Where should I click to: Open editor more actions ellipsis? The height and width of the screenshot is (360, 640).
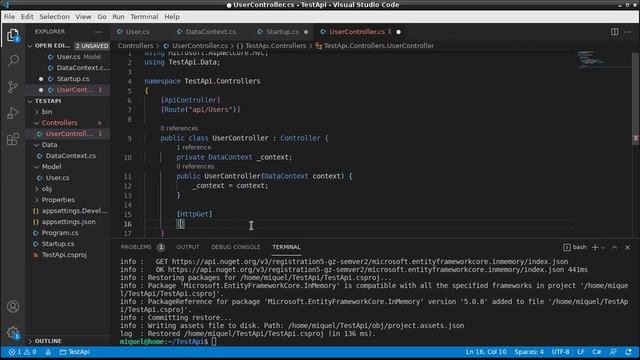(x=627, y=31)
